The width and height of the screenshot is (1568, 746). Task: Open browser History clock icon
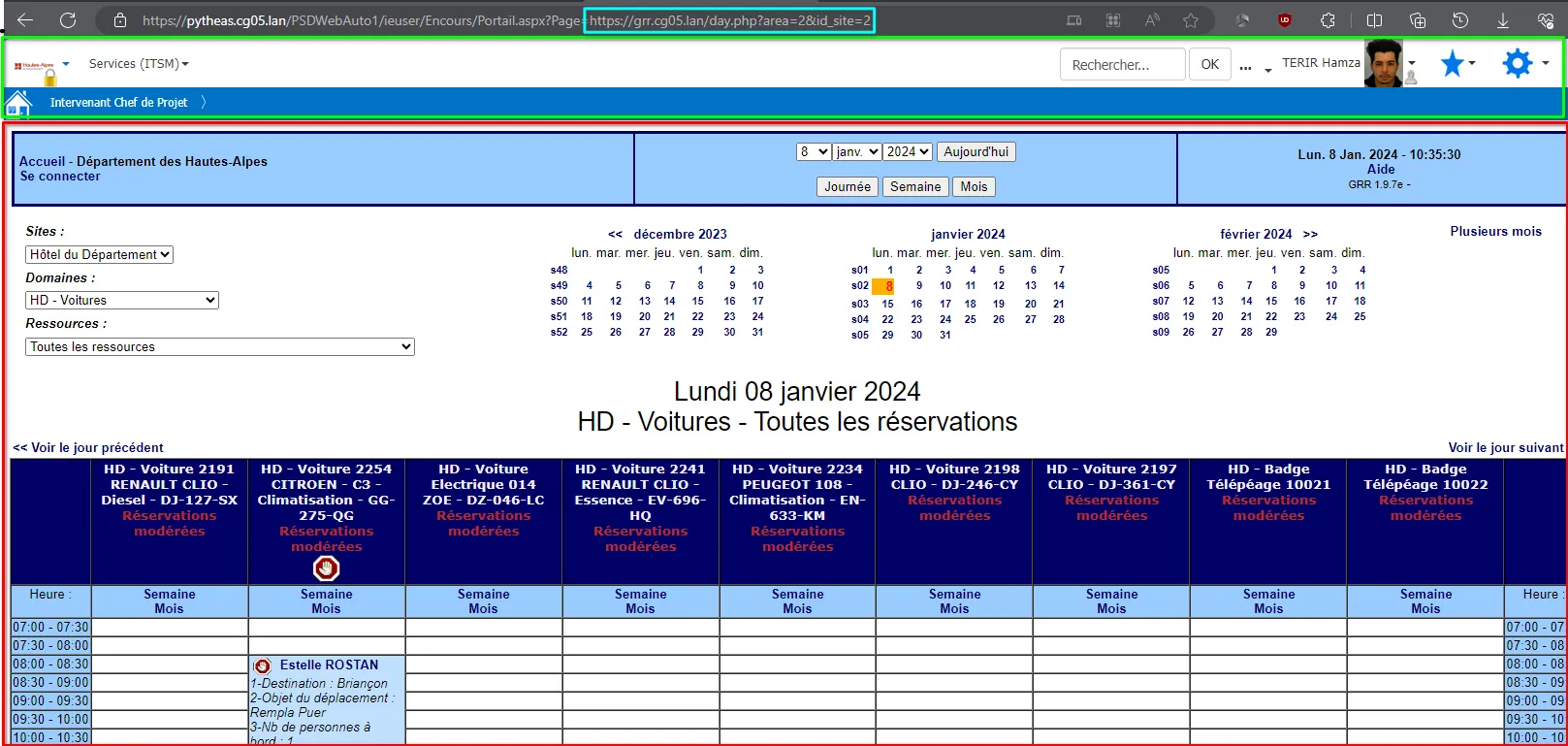pyautogui.click(x=1460, y=20)
